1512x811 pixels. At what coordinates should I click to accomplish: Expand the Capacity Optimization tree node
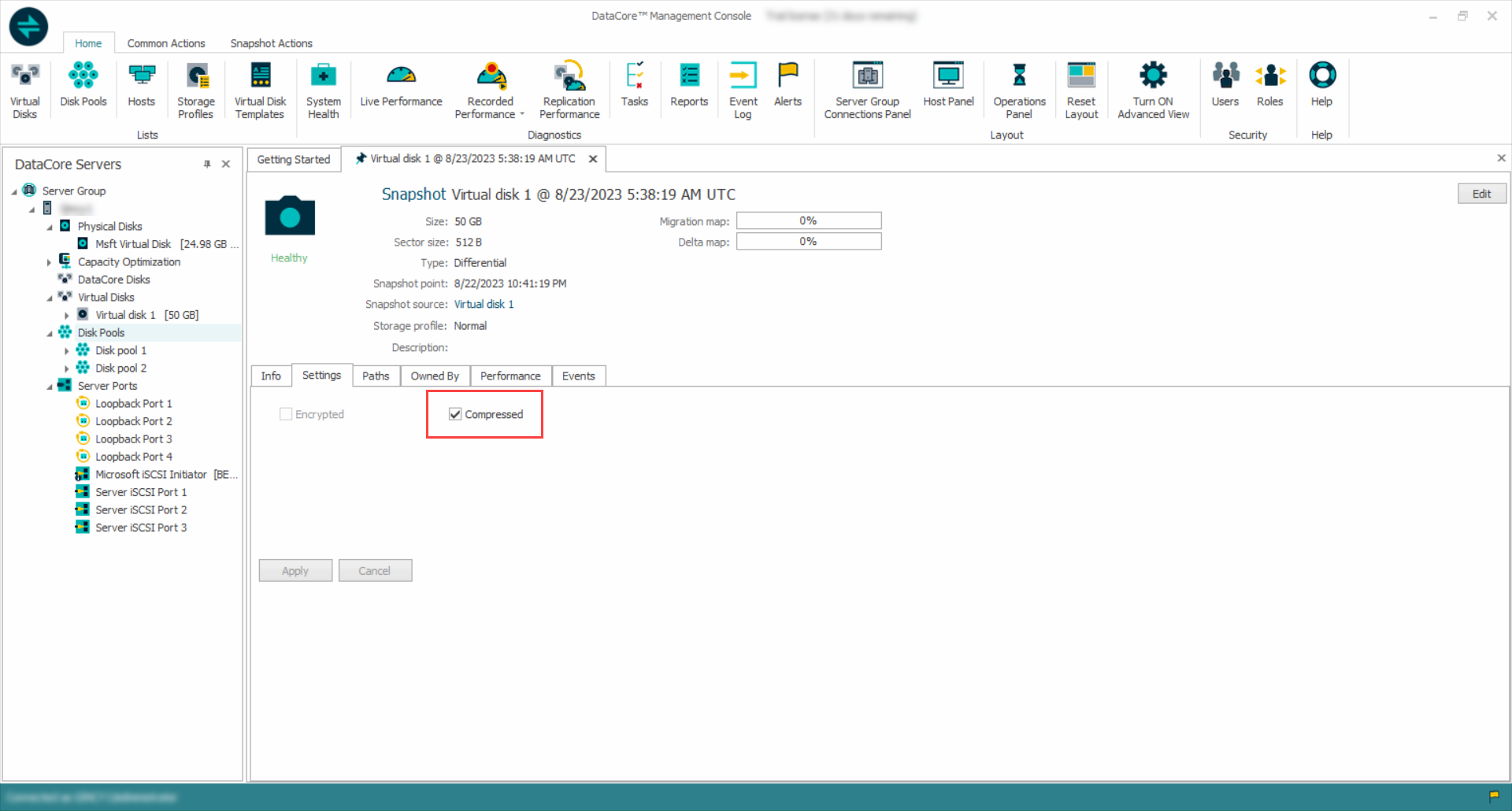[x=49, y=262]
